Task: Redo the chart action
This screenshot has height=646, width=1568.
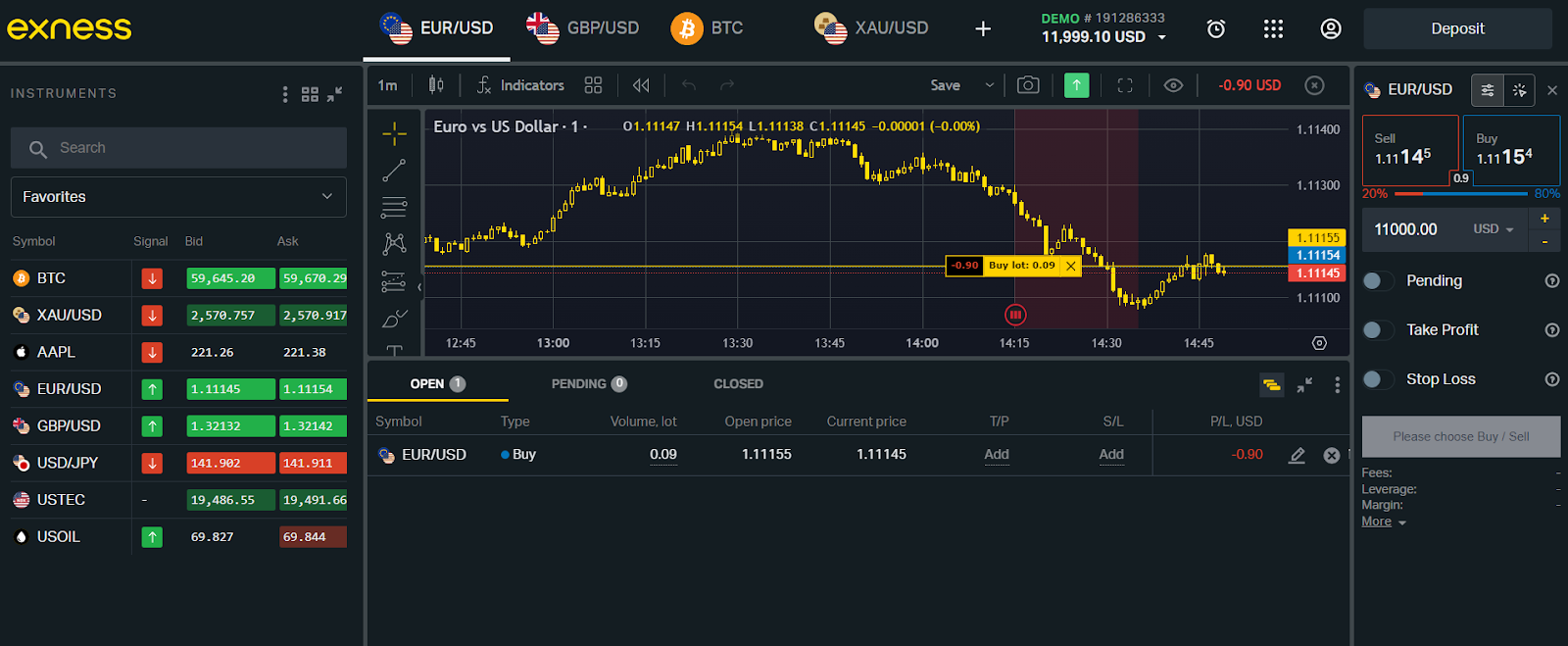Action: coord(727,85)
